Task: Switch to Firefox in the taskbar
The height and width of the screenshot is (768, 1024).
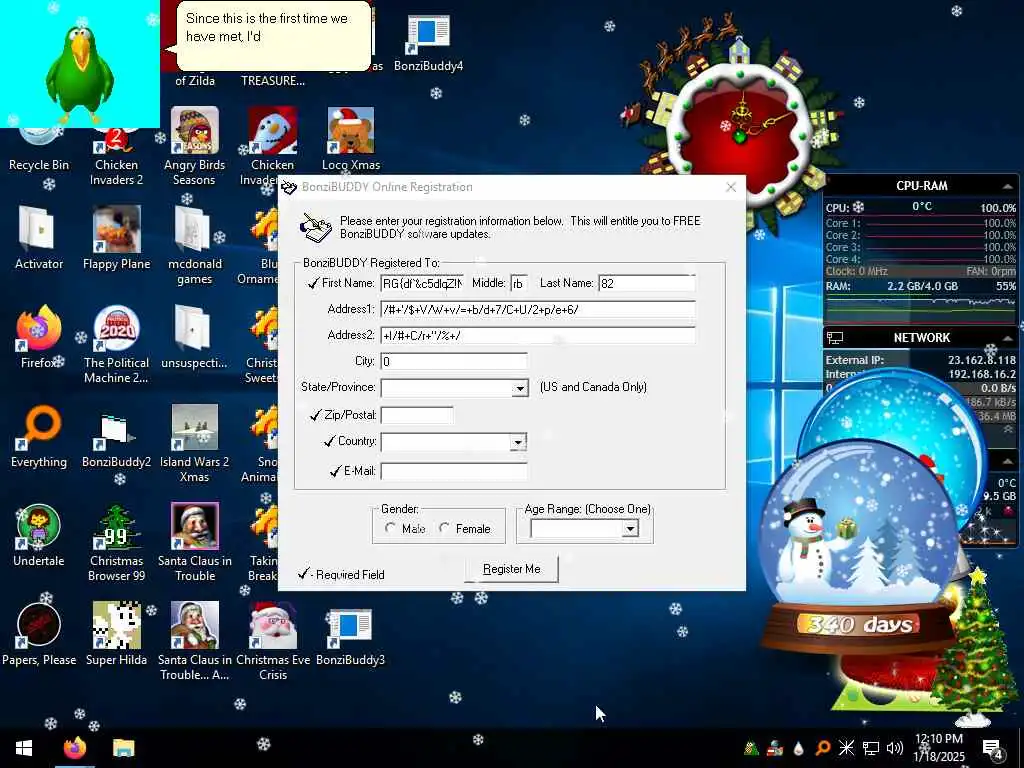Action: 75,748
